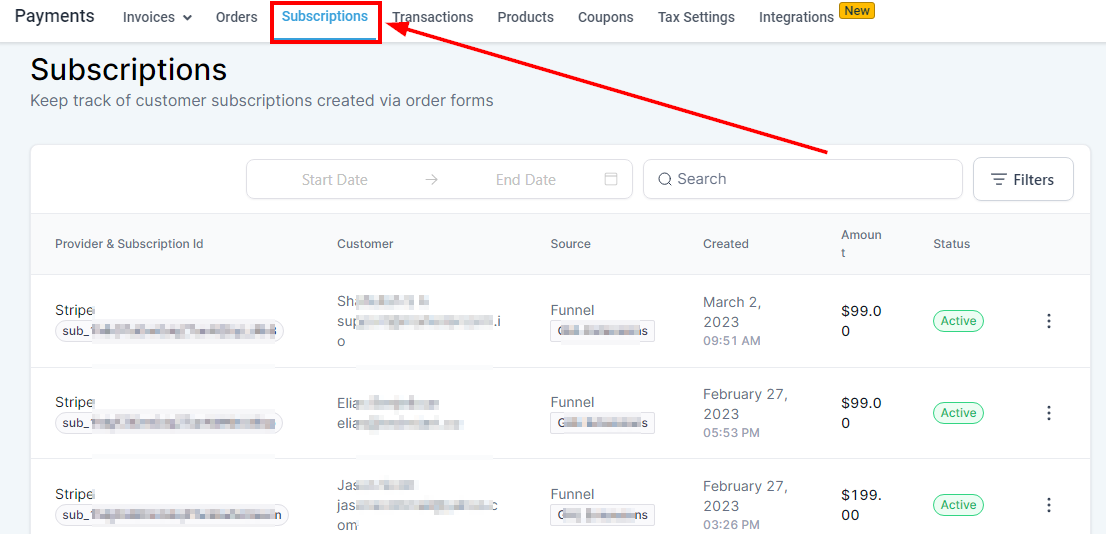Click the subscription ID chip in March 2 row
Viewport: 1106px width, 534px height.
[x=169, y=331]
